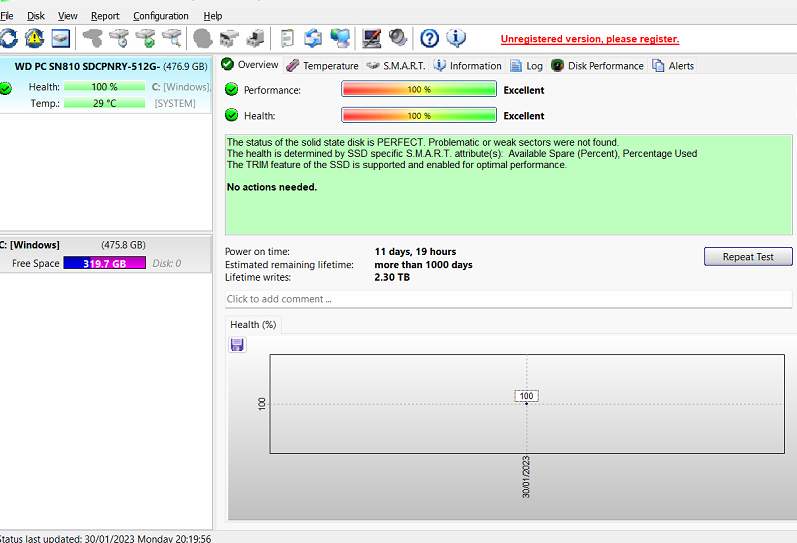Open the Disk menu

coord(36,16)
